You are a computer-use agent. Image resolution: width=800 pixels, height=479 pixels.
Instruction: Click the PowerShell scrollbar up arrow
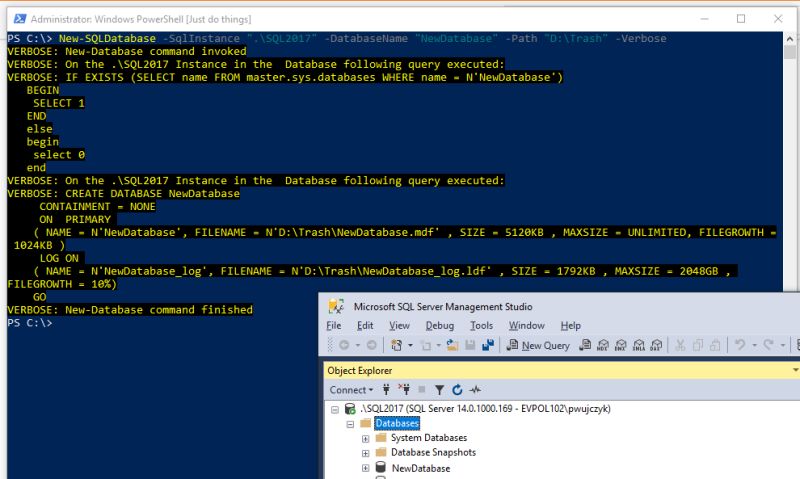point(790,39)
